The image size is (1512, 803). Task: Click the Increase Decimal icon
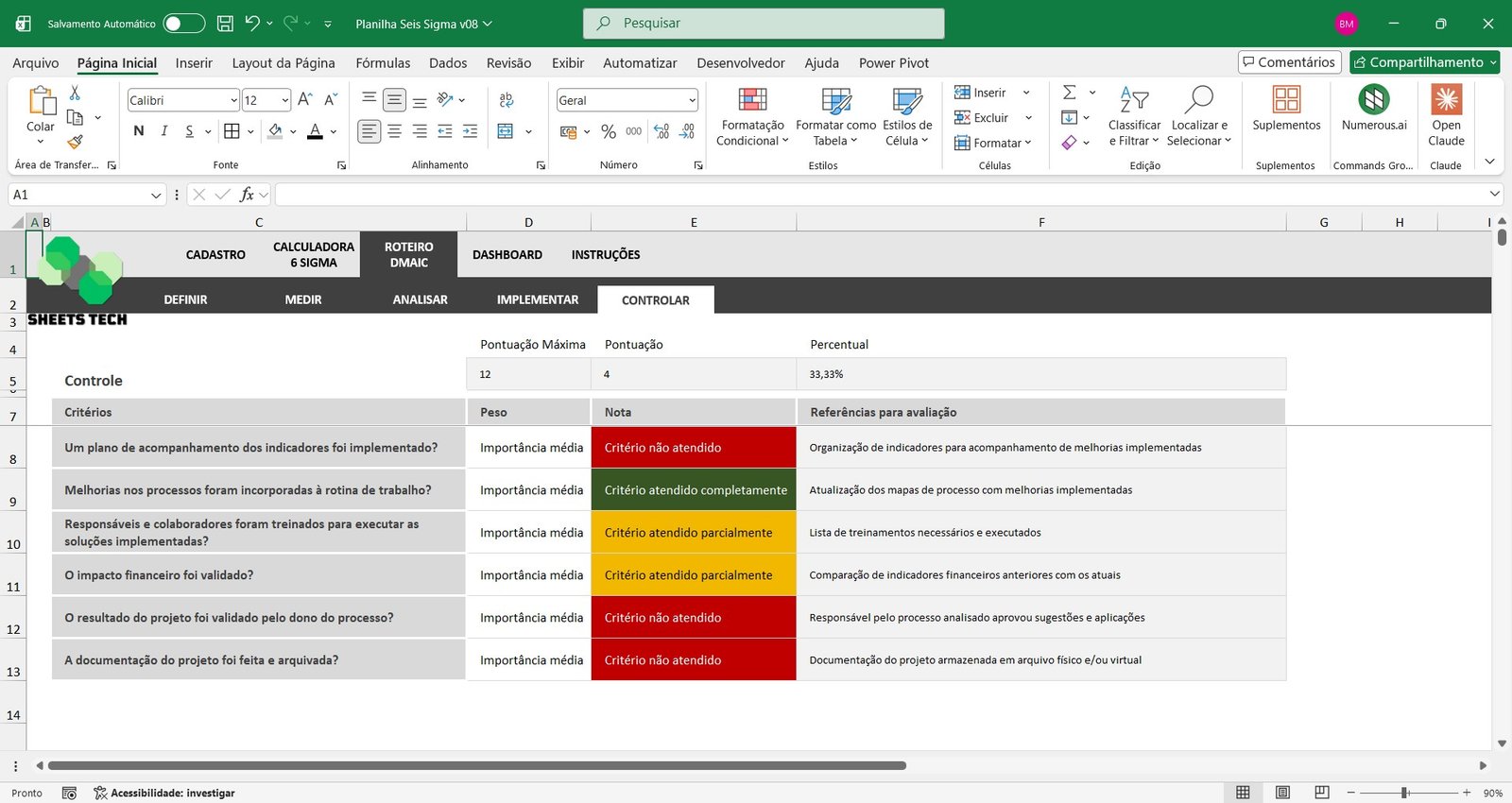661,131
